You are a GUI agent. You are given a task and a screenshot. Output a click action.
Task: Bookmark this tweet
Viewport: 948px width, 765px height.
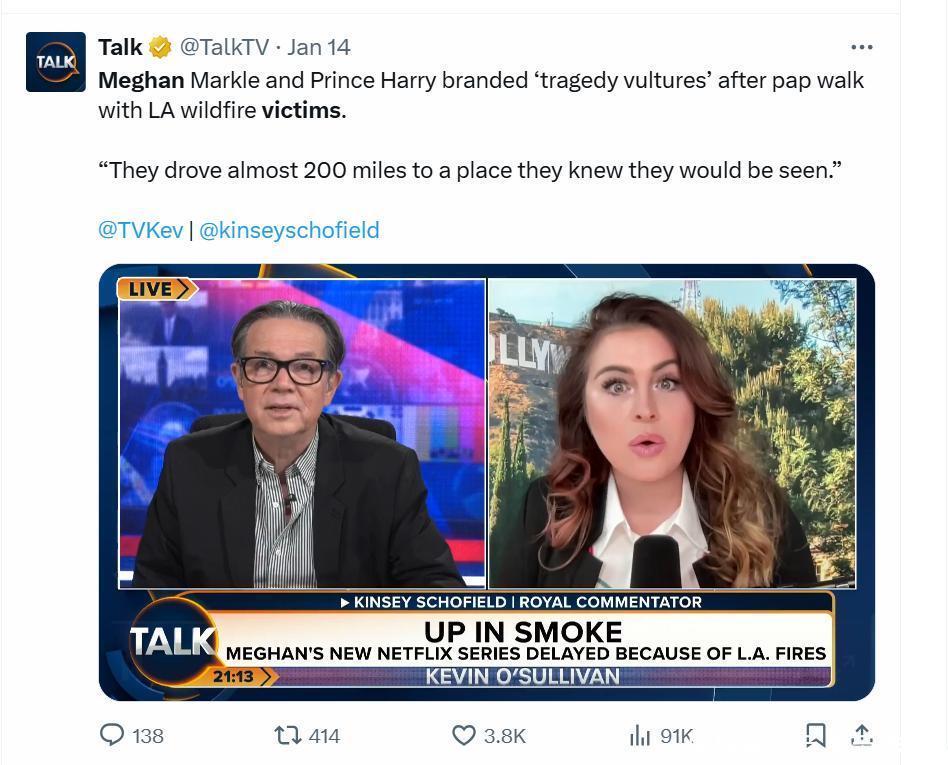(816, 735)
